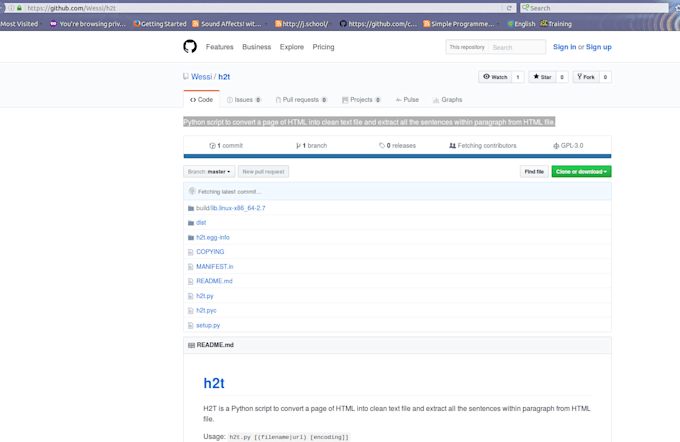Open the Sign up link
This screenshot has height=442, width=680.
pos(598,47)
